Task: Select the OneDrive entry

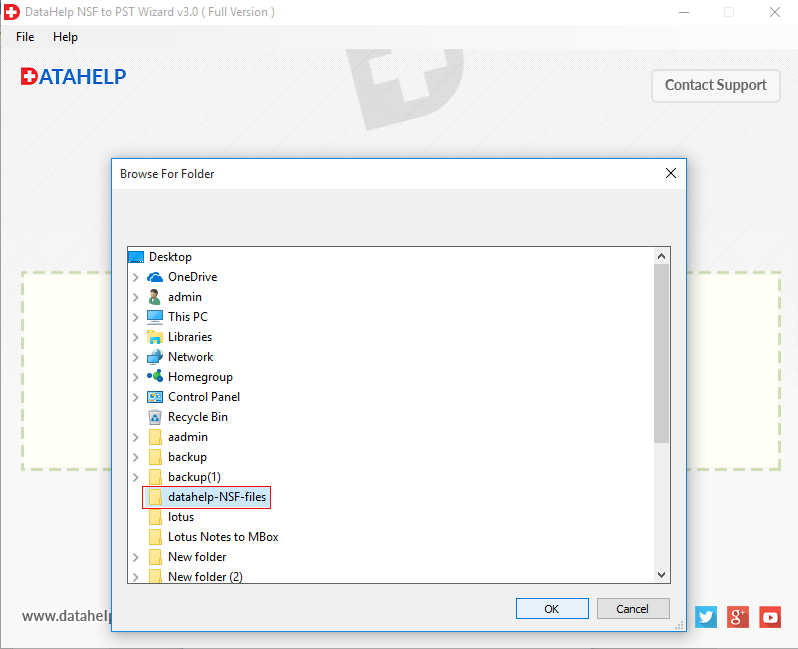Action: (192, 277)
